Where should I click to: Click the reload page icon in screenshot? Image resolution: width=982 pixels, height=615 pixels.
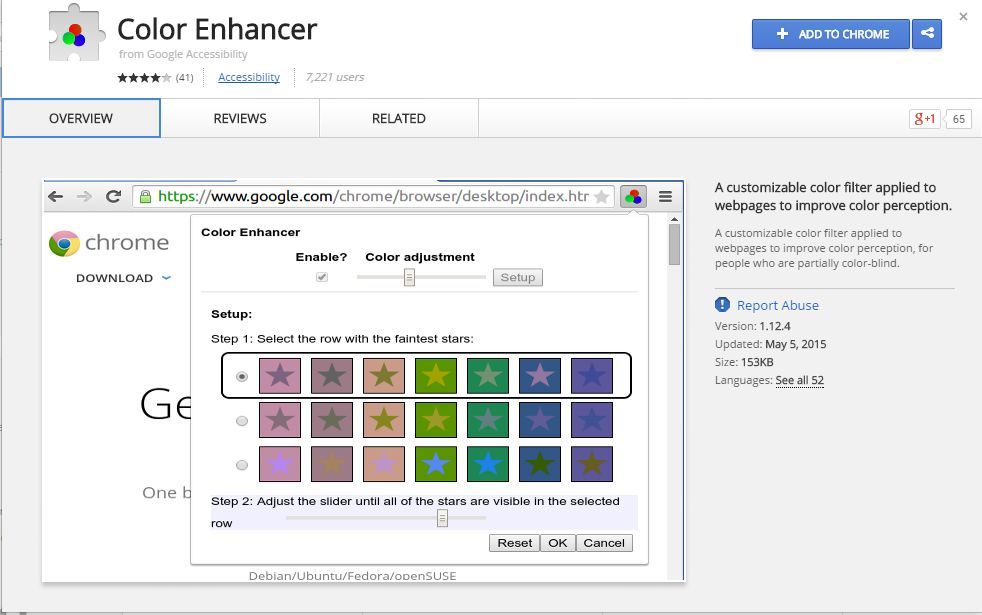click(x=113, y=197)
